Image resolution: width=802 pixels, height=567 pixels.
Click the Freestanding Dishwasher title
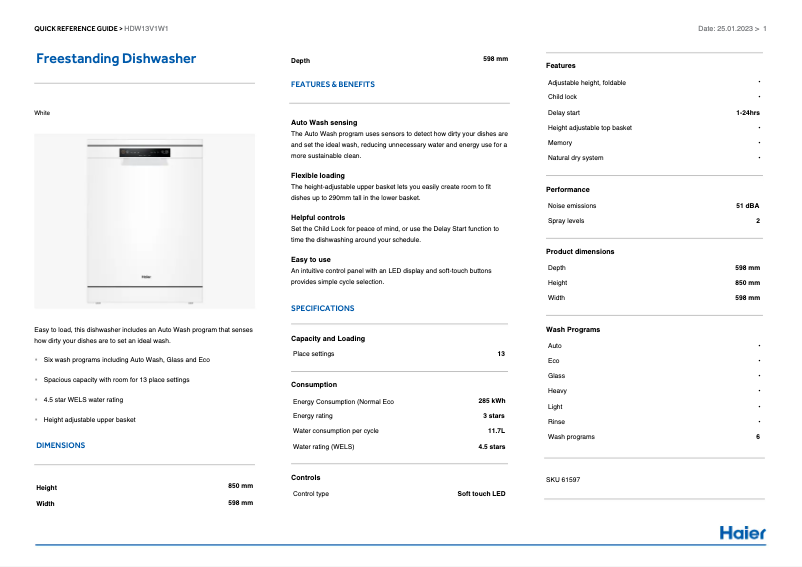click(x=116, y=59)
